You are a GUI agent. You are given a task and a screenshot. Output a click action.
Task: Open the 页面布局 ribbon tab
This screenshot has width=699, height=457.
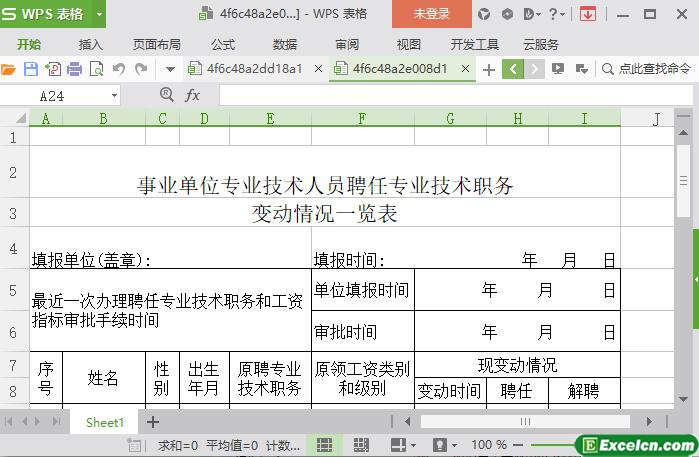[x=156, y=45]
